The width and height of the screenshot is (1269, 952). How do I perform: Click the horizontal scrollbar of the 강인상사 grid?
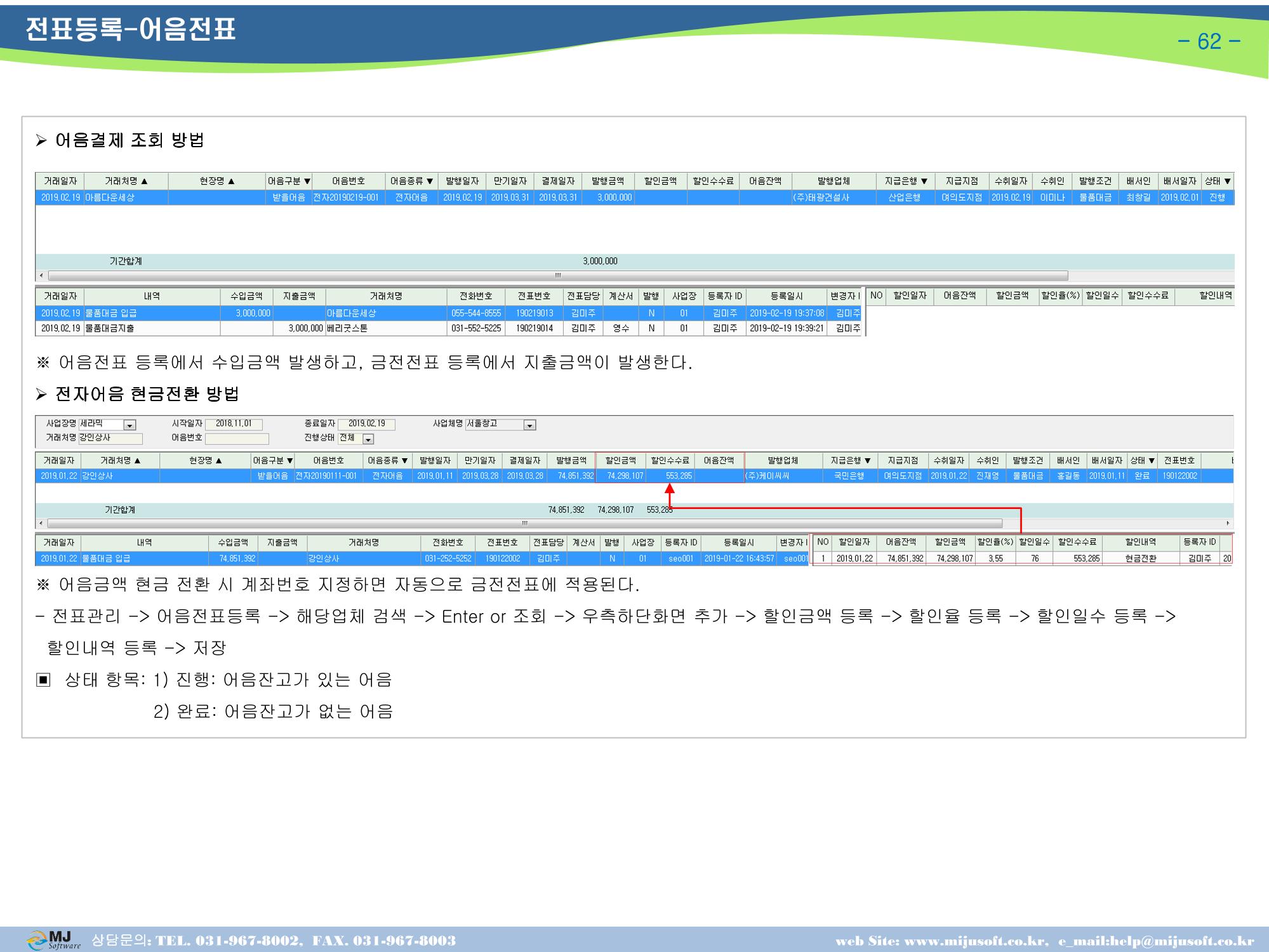click(x=525, y=524)
